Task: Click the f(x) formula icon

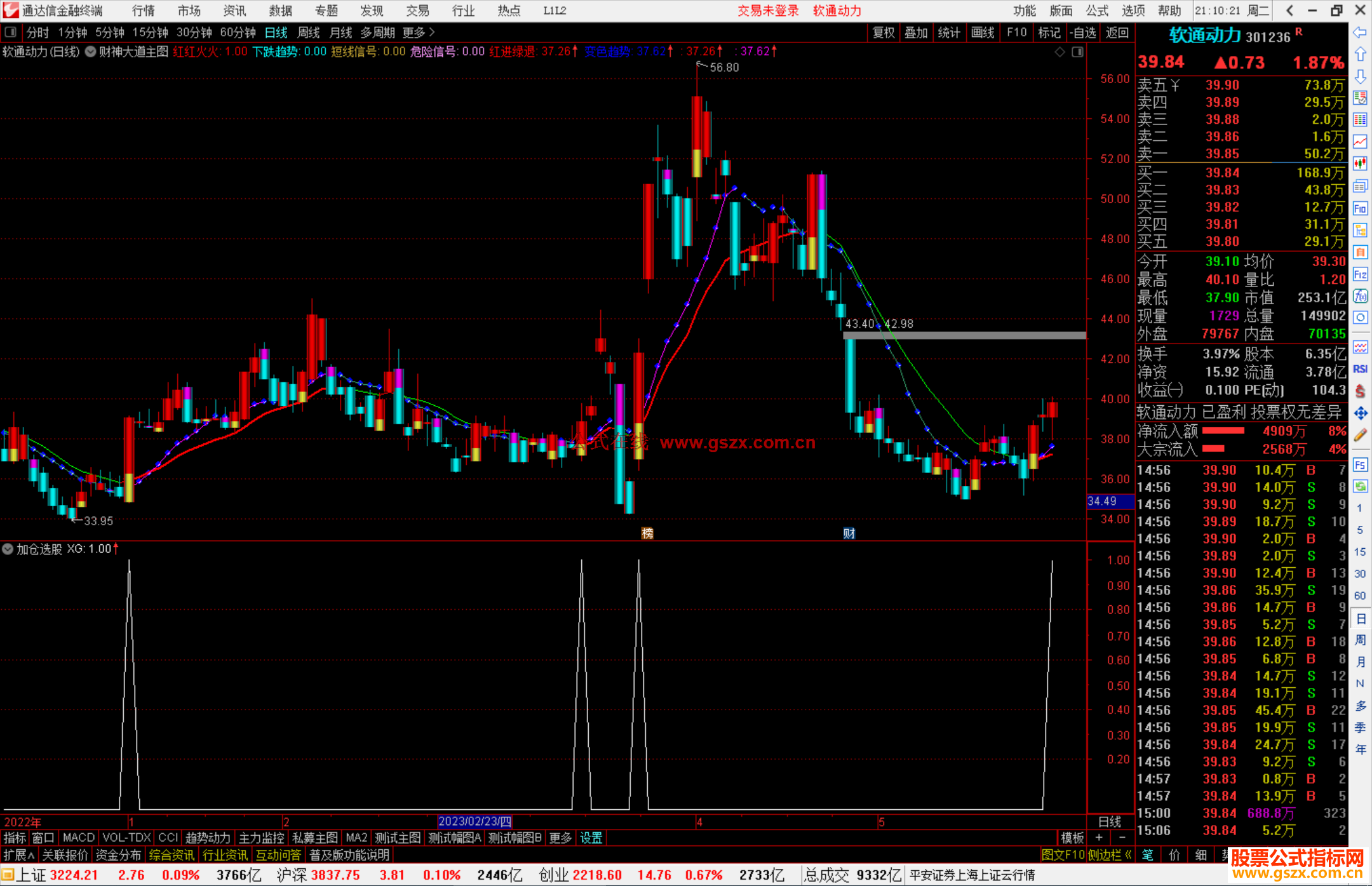Action: click(x=1360, y=296)
